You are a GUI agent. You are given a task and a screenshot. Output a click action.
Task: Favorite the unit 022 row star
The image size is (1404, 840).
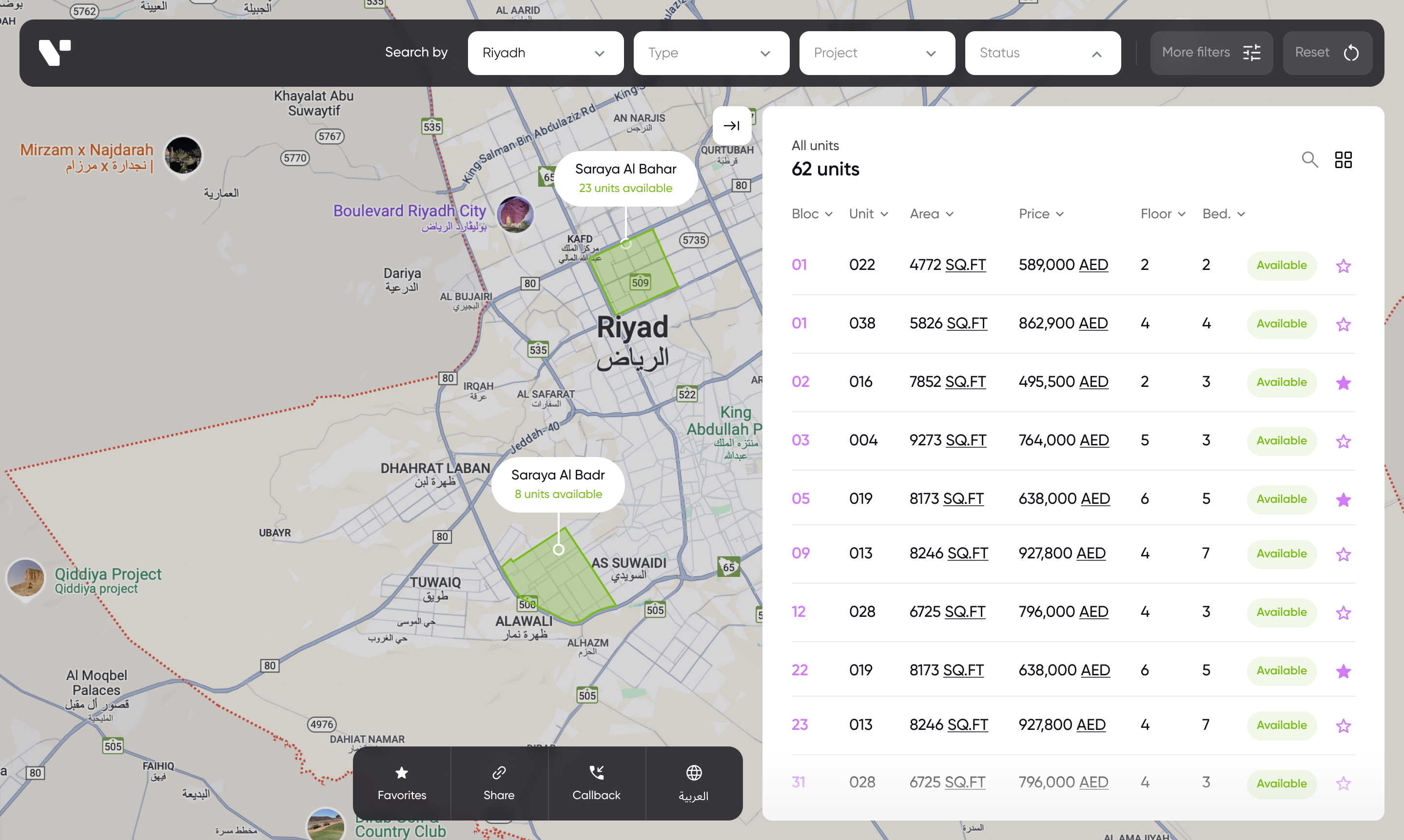point(1343,266)
